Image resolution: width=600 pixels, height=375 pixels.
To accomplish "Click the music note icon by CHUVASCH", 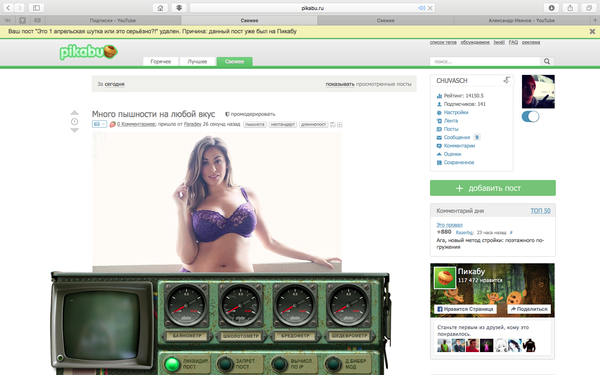I will click(507, 80).
